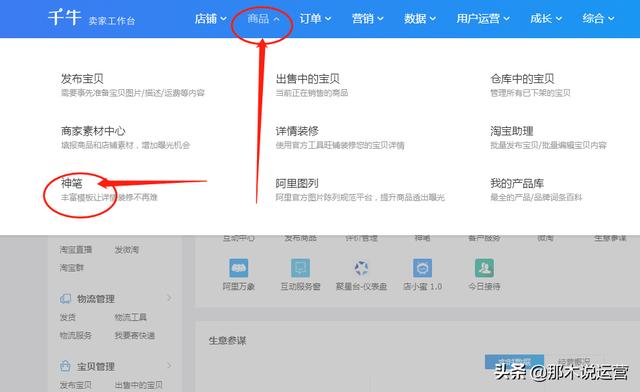
Task: Open the 今日接待 icon
Action: click(x=484, y=268)
